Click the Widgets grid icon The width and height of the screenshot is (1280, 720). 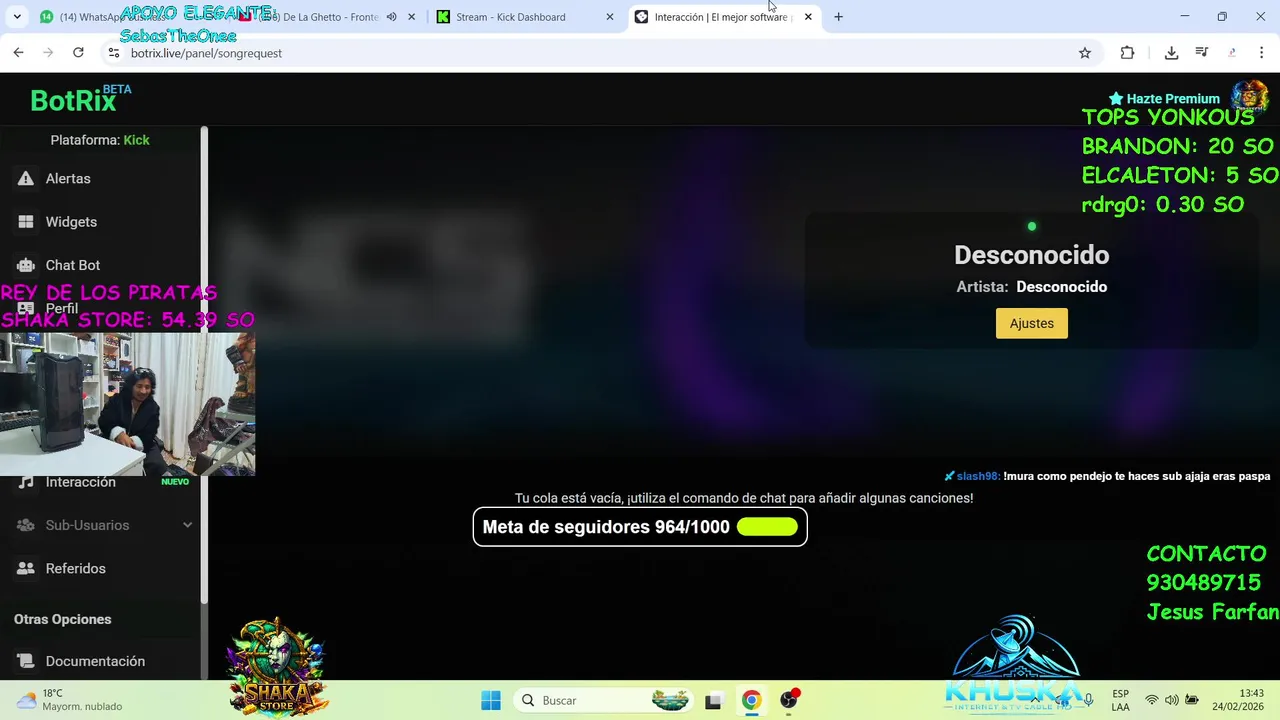(x=26, y=222)
